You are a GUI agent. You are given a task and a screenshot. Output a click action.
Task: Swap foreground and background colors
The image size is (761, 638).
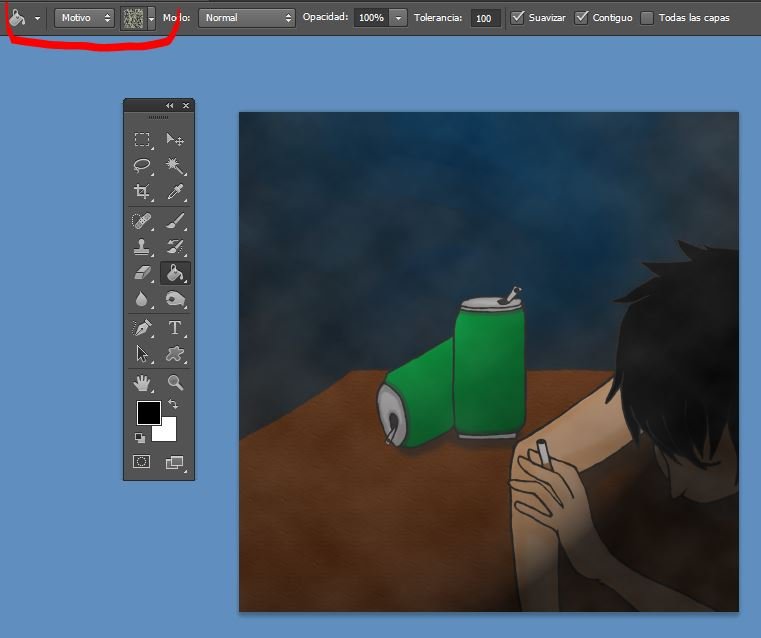click(173, 404)
